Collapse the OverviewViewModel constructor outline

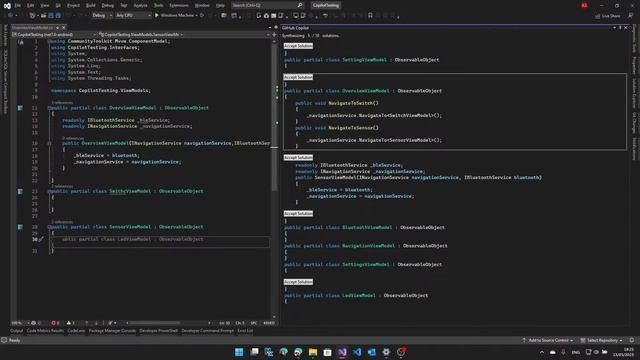tap(49, 144)
